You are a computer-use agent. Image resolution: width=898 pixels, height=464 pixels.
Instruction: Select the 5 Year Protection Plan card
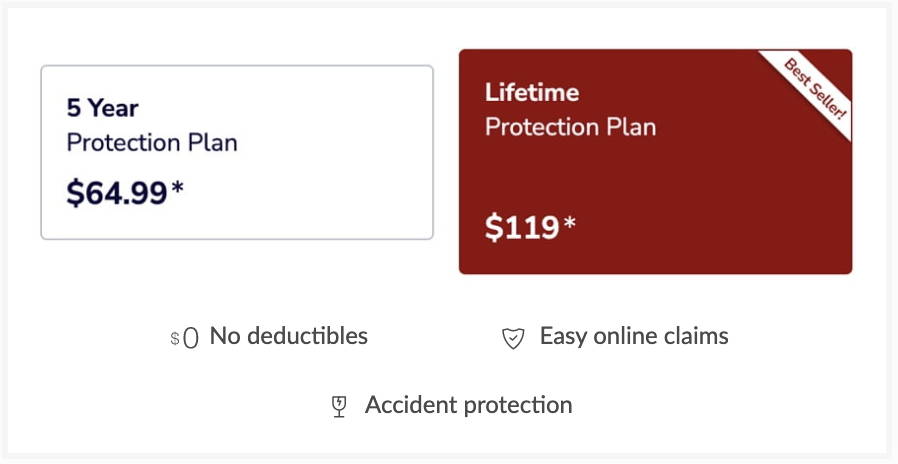tap(237, 152)
